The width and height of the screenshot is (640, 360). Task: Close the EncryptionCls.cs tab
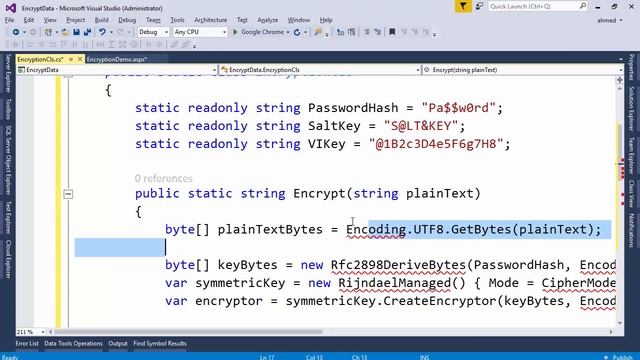(80, 59)
